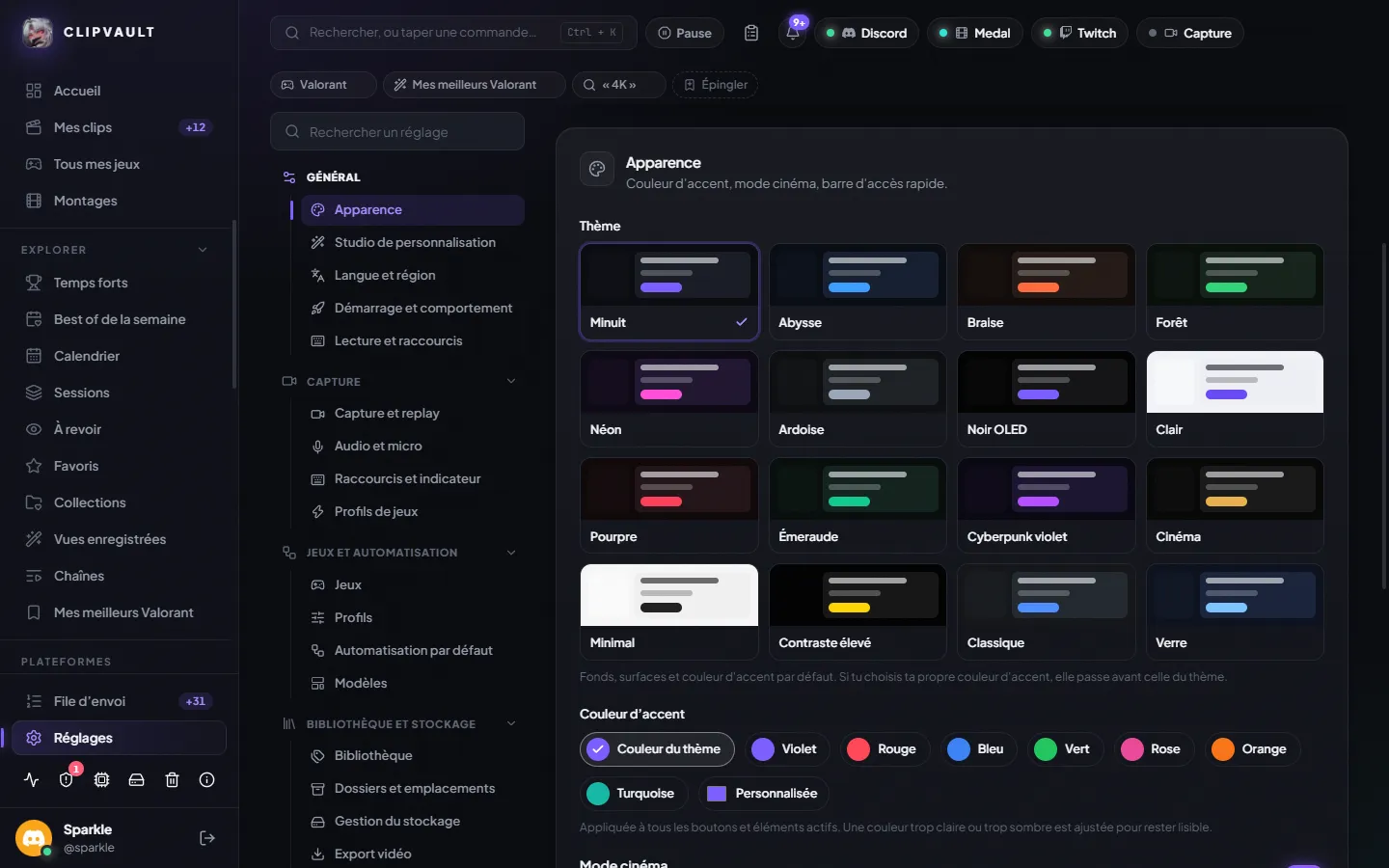Select the Turquoise accent color
Screen dimensions: 1389x868
[x=633, y=794]
